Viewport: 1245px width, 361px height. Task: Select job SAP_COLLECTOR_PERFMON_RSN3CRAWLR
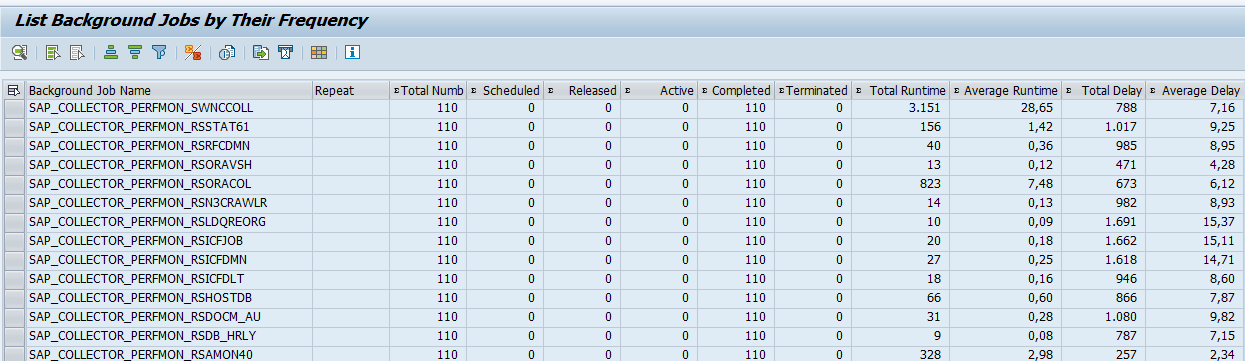(x=148, y=203)
